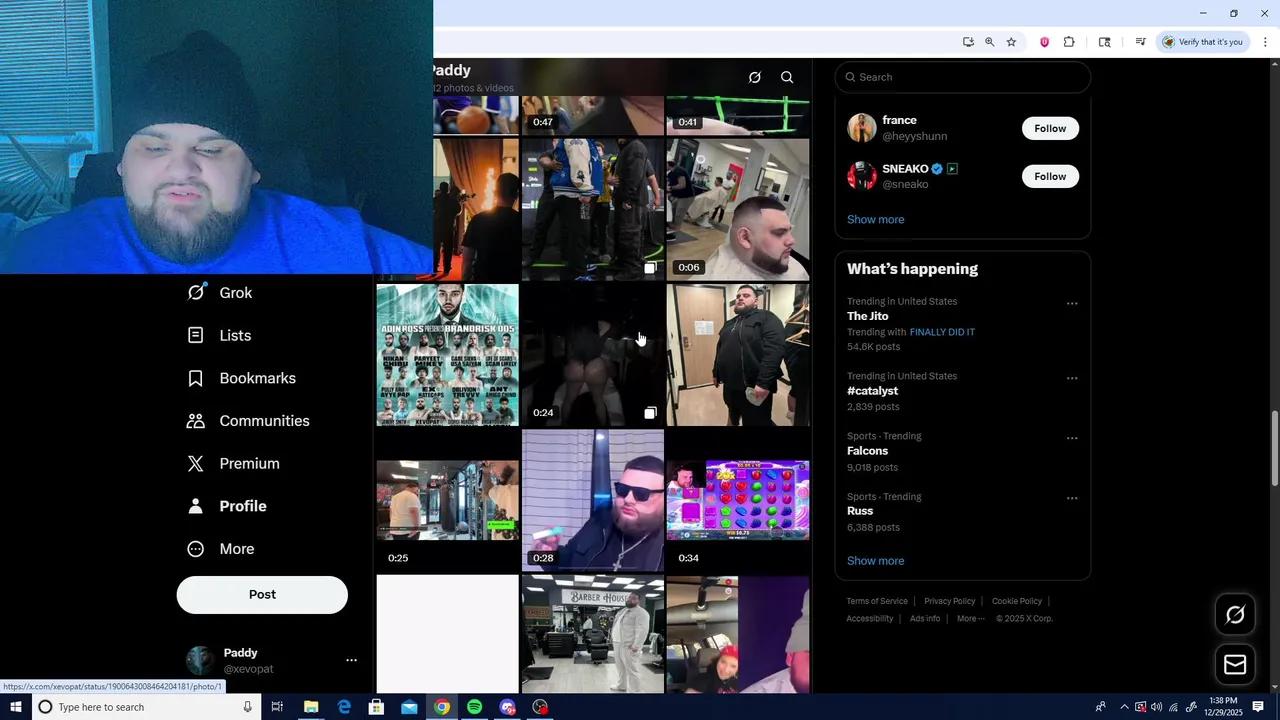Viewport: 1280px width, 720px height.
Task: Follow the SNEAKO account
Action: pyautogui.click(x=1050, y=176)
